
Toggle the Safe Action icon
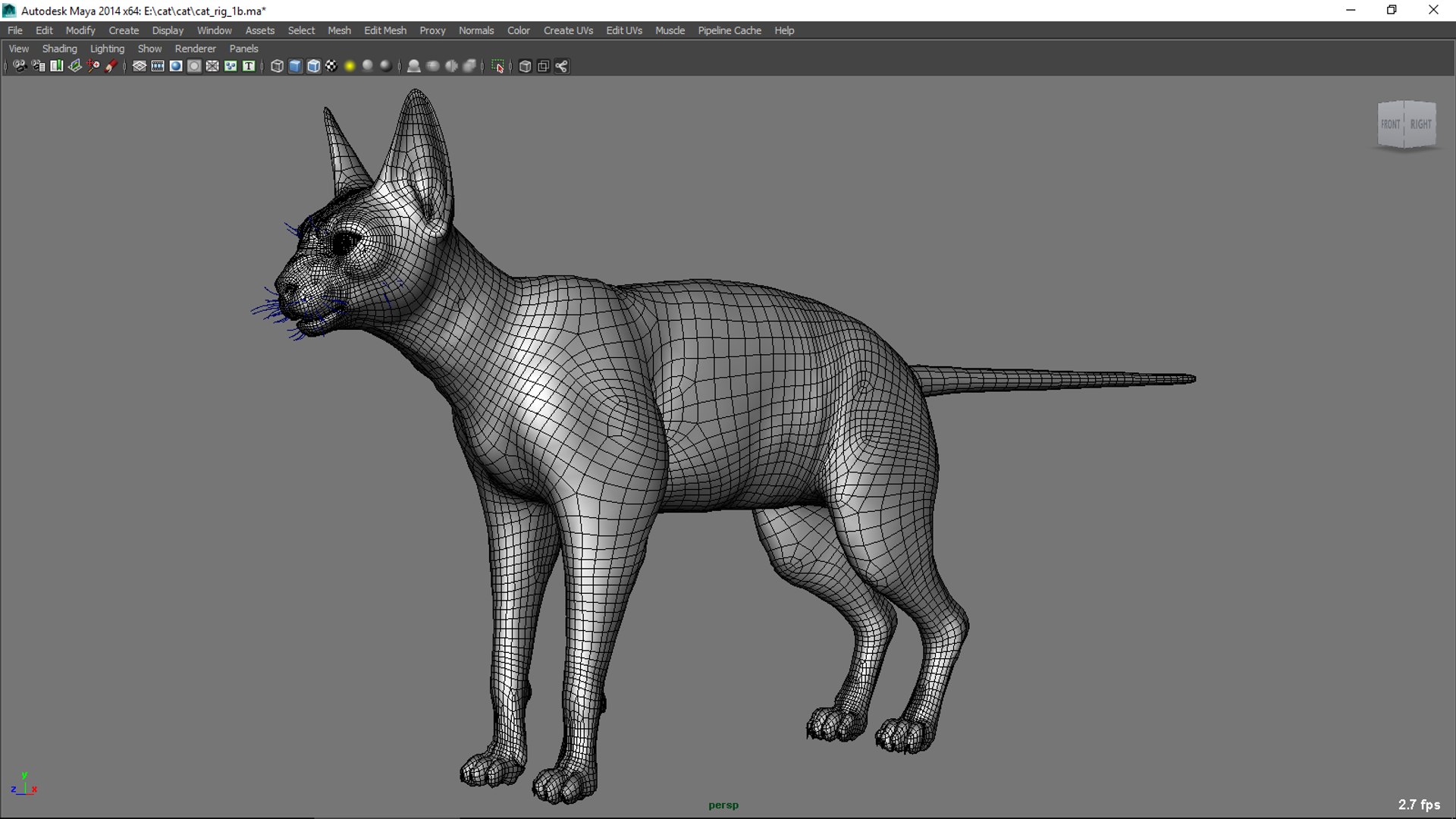click(231, 66)
